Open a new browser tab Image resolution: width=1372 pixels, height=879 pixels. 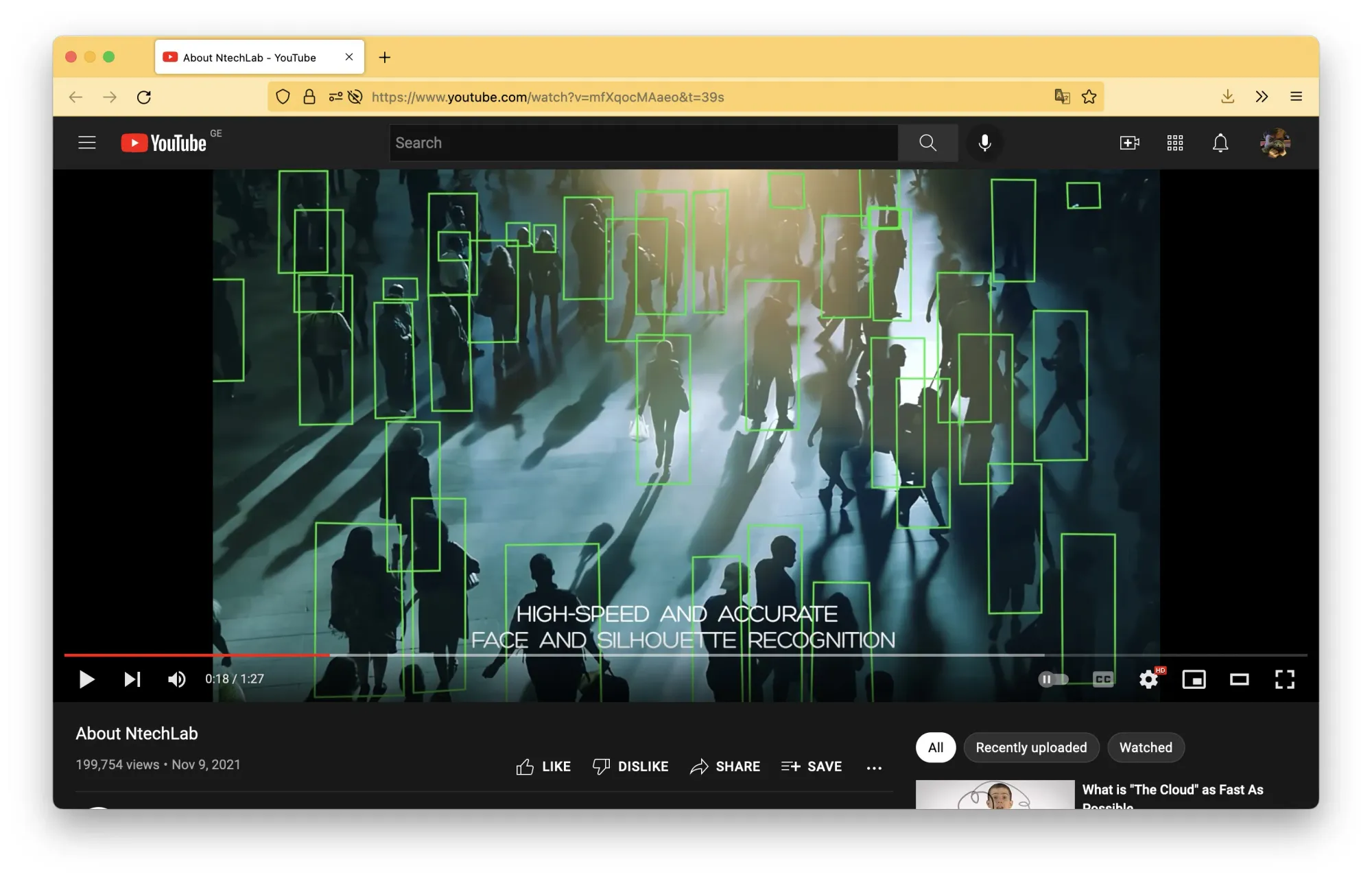(385, 58)
